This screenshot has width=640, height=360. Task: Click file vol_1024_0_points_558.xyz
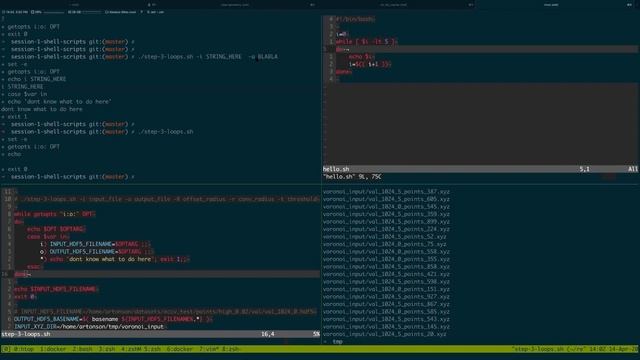(x=386, y=252)
